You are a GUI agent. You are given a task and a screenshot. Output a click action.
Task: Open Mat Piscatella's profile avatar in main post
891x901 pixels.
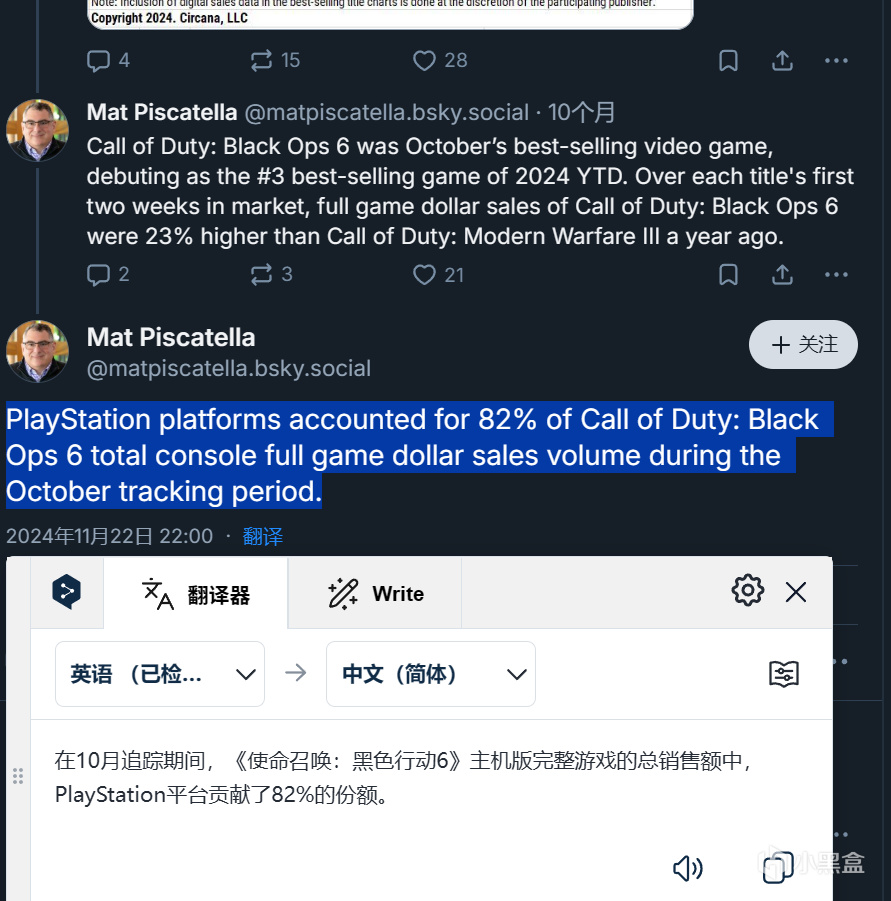click(x=37, y=351)
